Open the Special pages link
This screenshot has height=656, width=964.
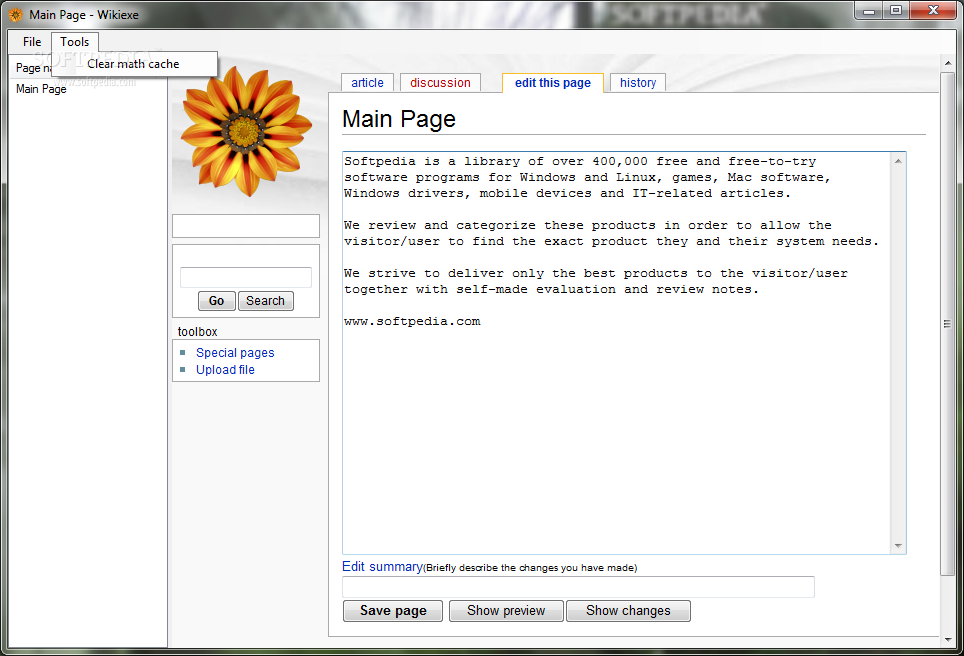[x=235, y=353]
